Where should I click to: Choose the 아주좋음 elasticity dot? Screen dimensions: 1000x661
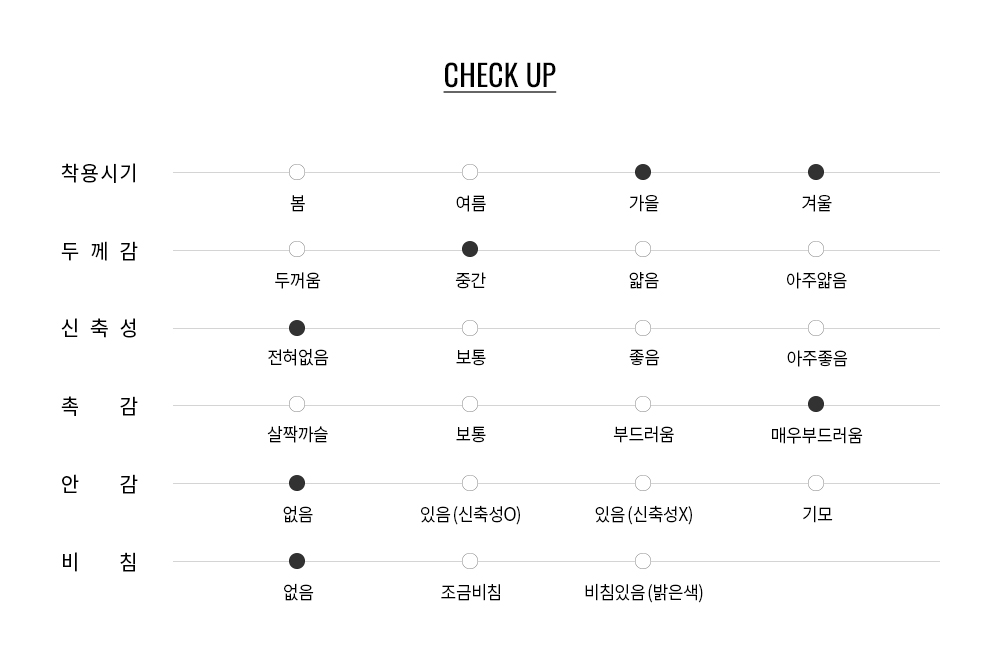[x=816, y=328]
